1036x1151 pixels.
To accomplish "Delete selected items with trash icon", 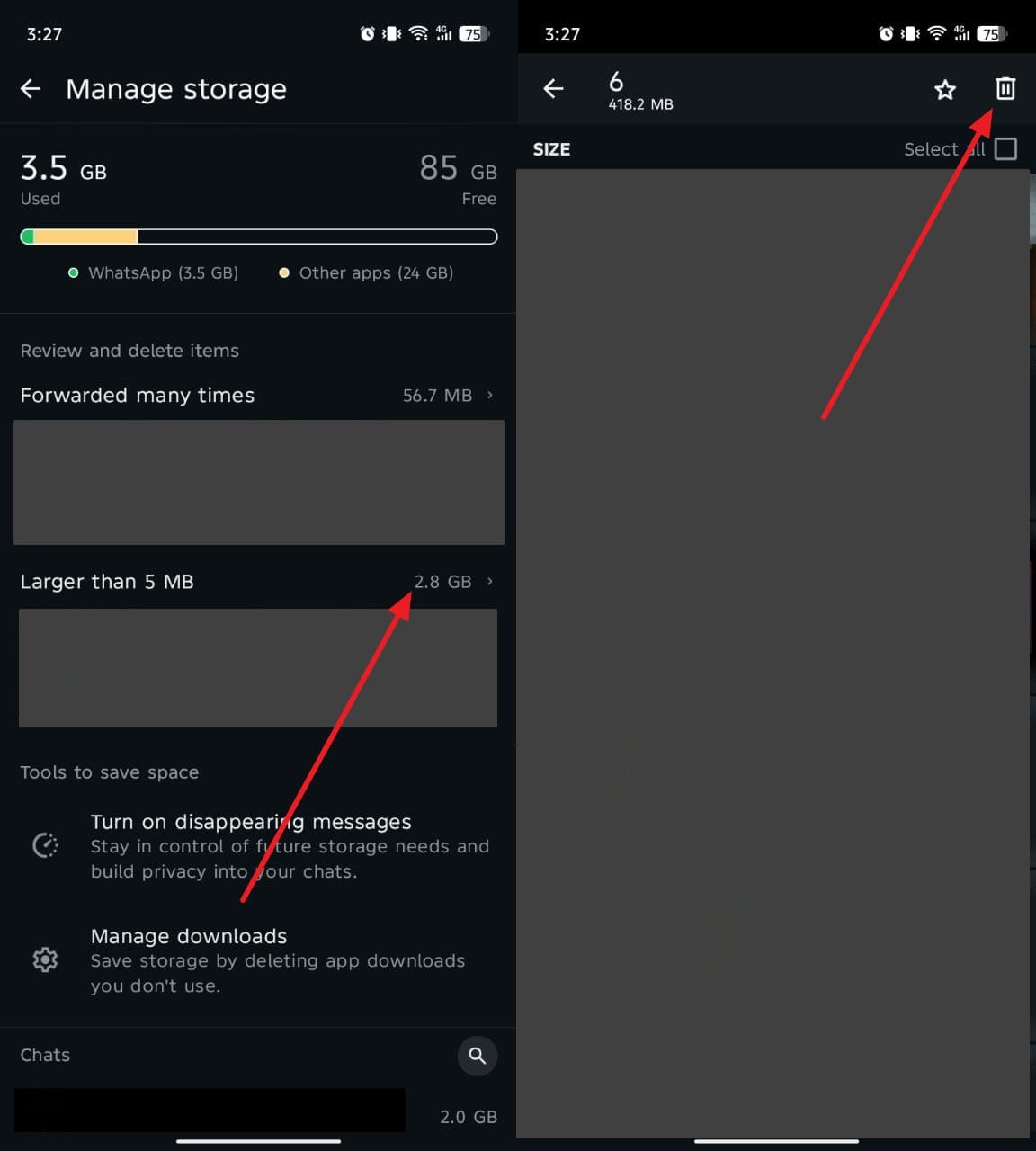I will point(1005,88).
